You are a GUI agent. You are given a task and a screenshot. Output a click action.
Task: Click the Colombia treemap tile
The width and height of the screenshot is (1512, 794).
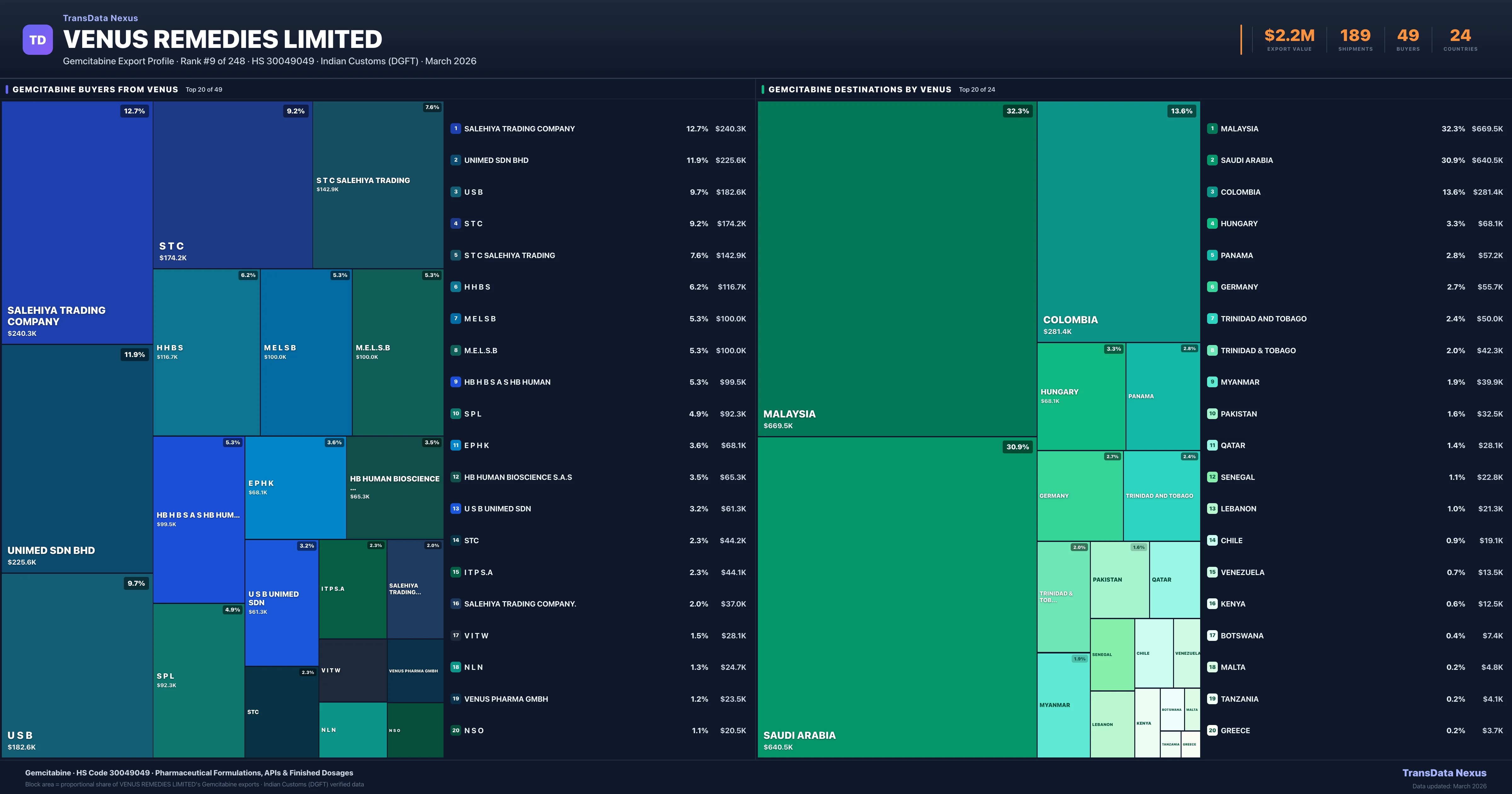point(1118,222)
